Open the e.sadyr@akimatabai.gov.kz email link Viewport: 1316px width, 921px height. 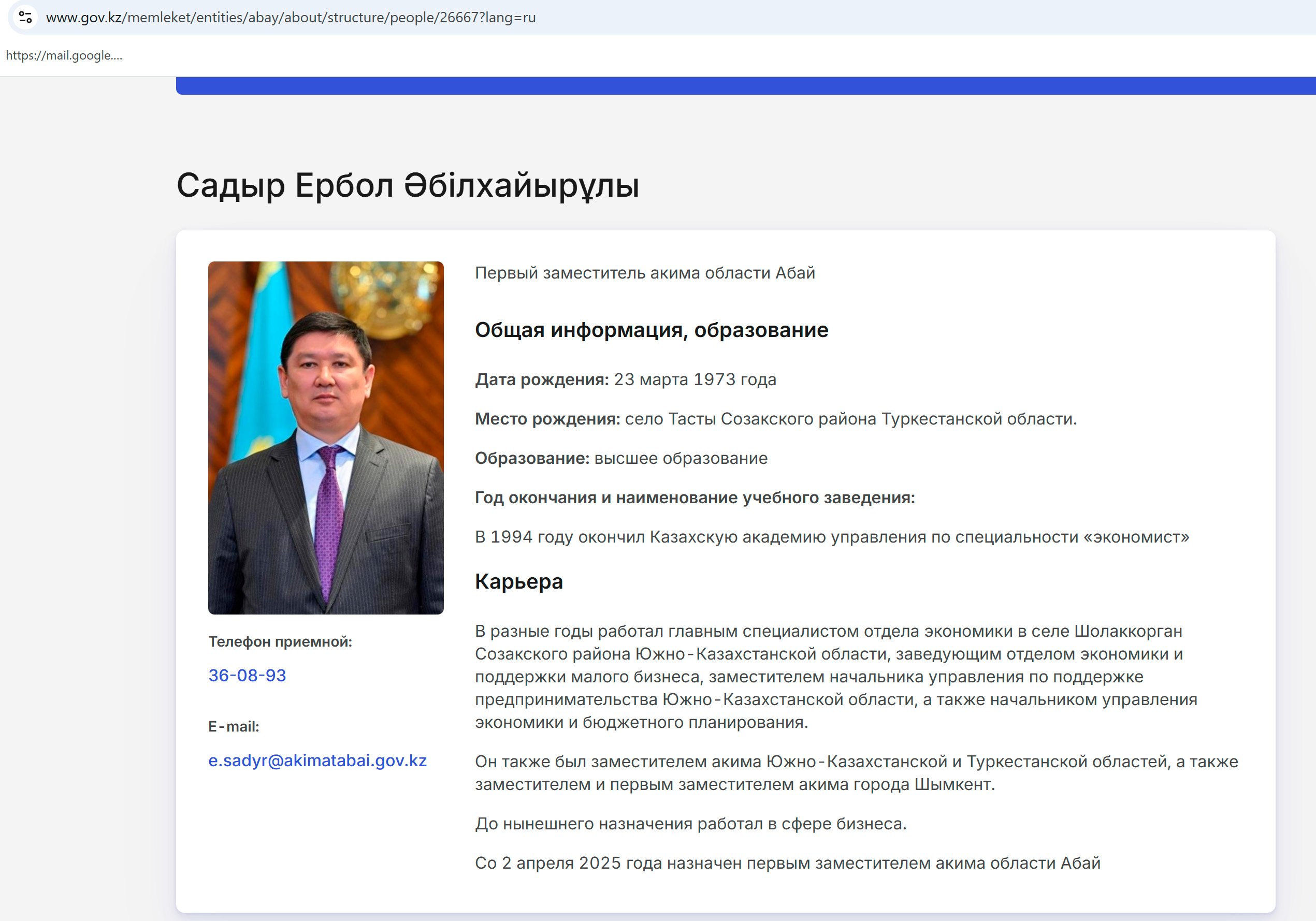coord(317,761)
